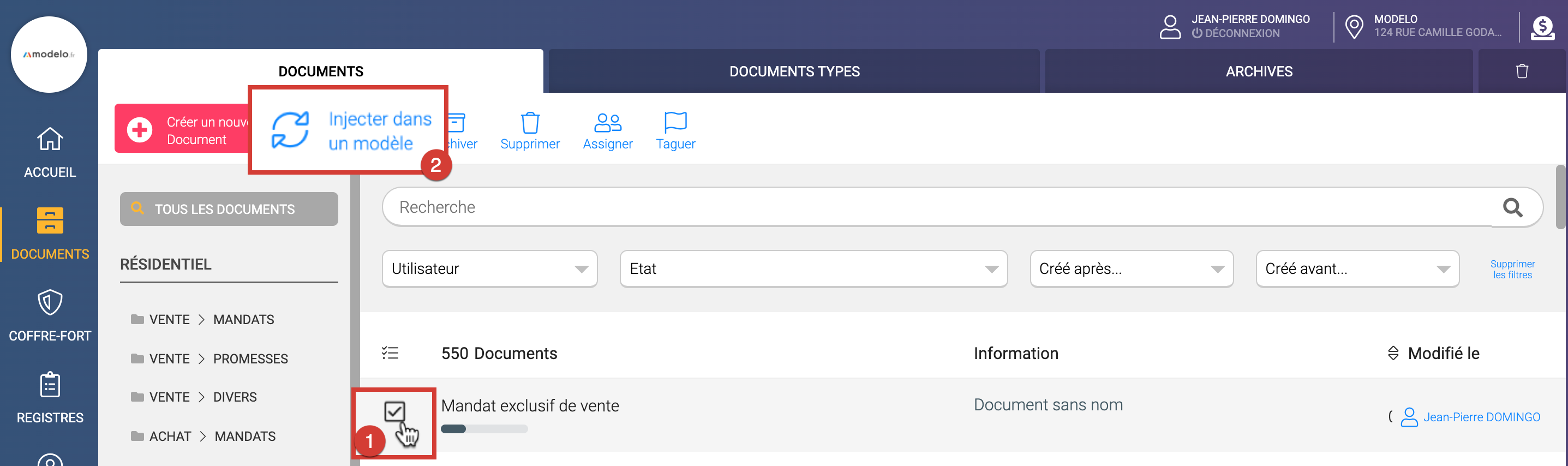Click the Supprimer trash icon in toolbar
This screenshot has width=1568, height=466.
pyautogui.click(x=530, y=122)
